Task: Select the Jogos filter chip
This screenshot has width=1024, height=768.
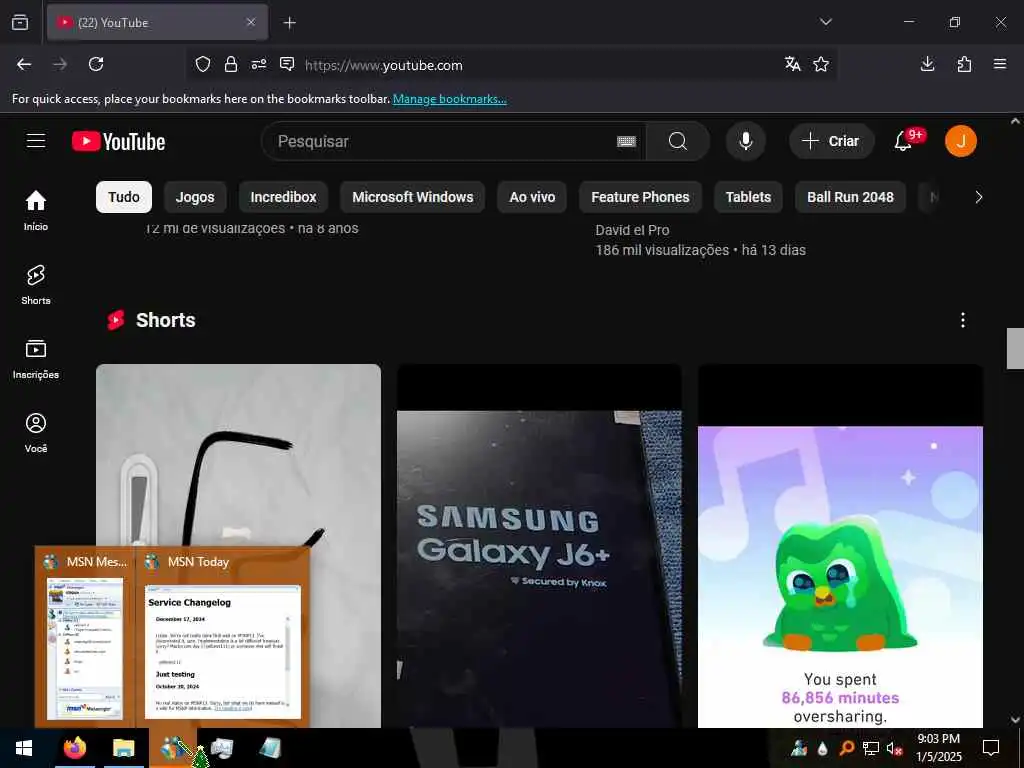Action: pos(195,197)
